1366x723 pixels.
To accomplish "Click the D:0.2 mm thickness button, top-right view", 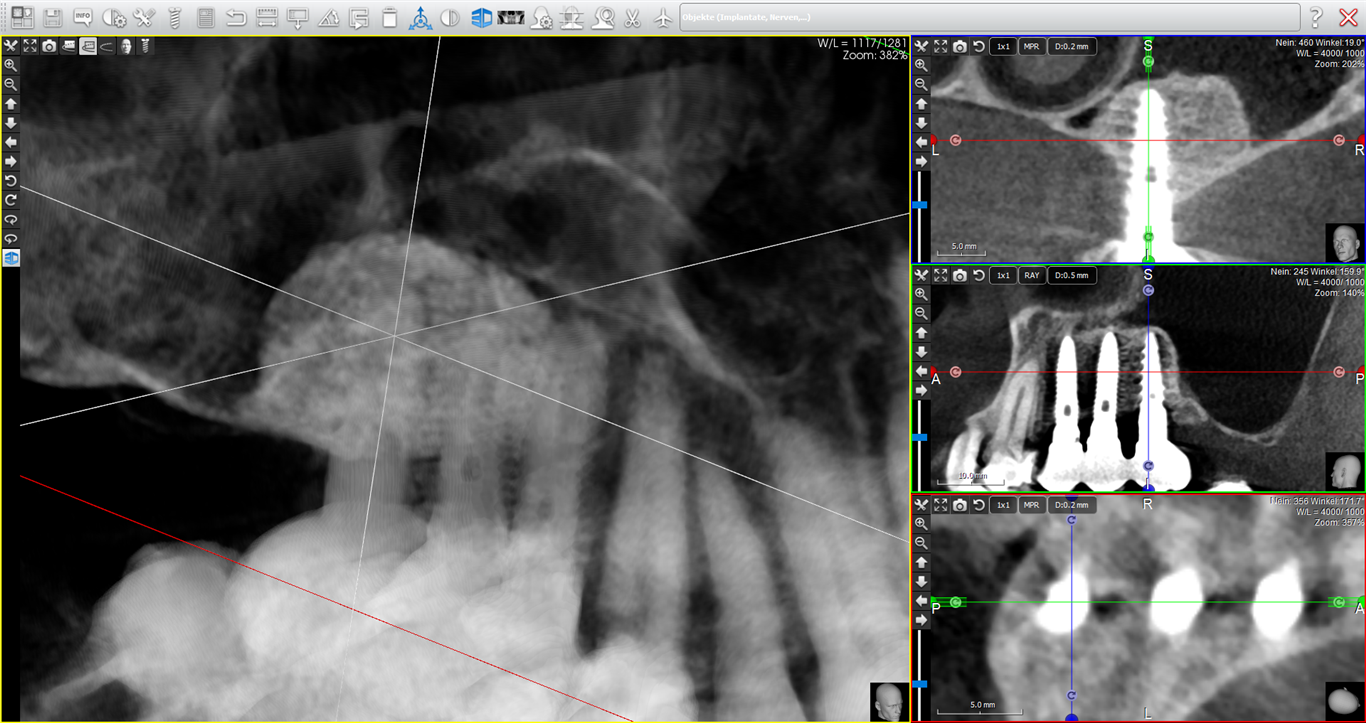I will click(1071, 46).
